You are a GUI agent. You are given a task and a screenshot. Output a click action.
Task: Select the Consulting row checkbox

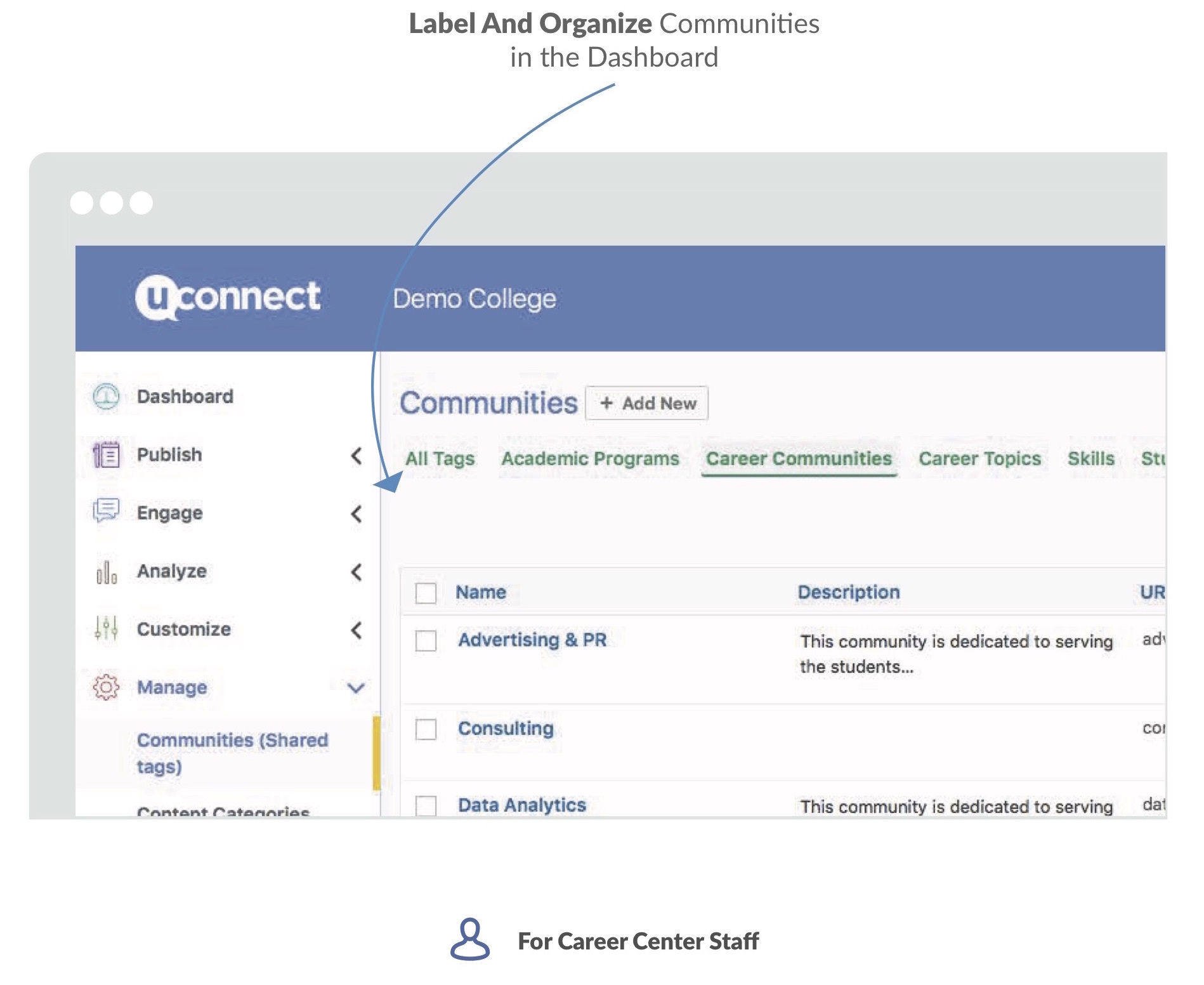coord(426,729)
